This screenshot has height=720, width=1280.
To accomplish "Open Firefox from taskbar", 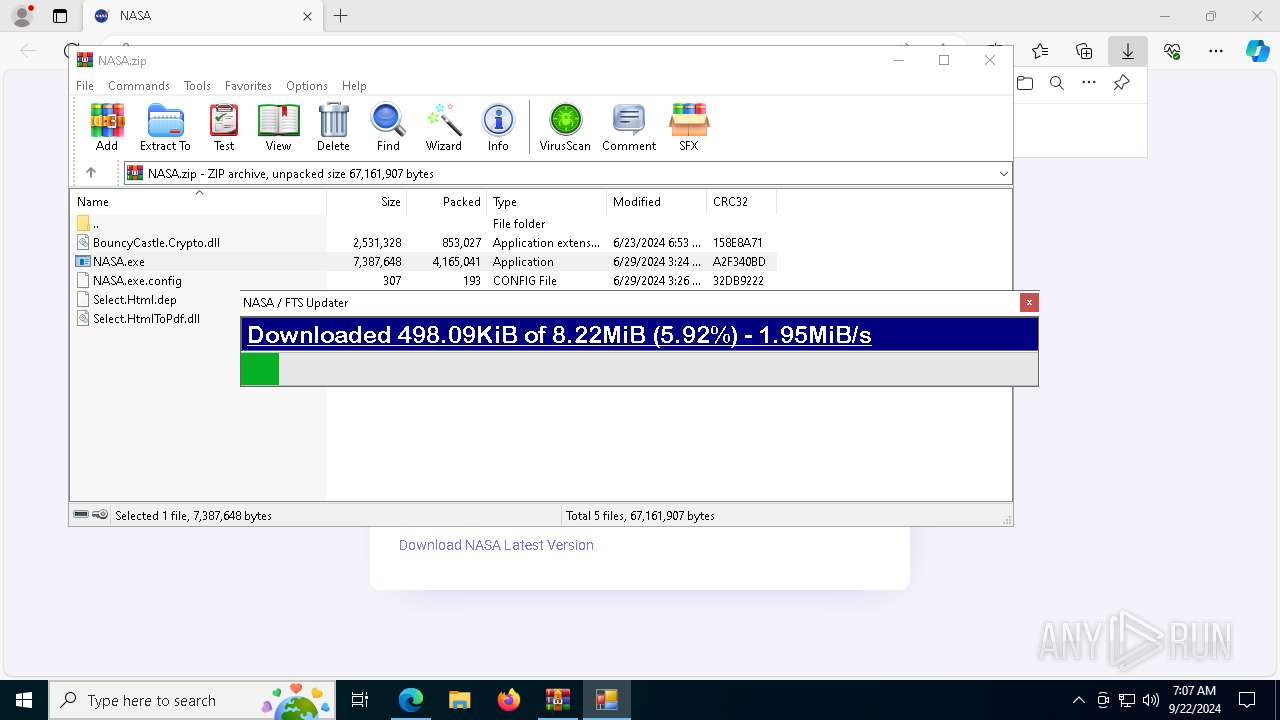I will coord(509,700).
